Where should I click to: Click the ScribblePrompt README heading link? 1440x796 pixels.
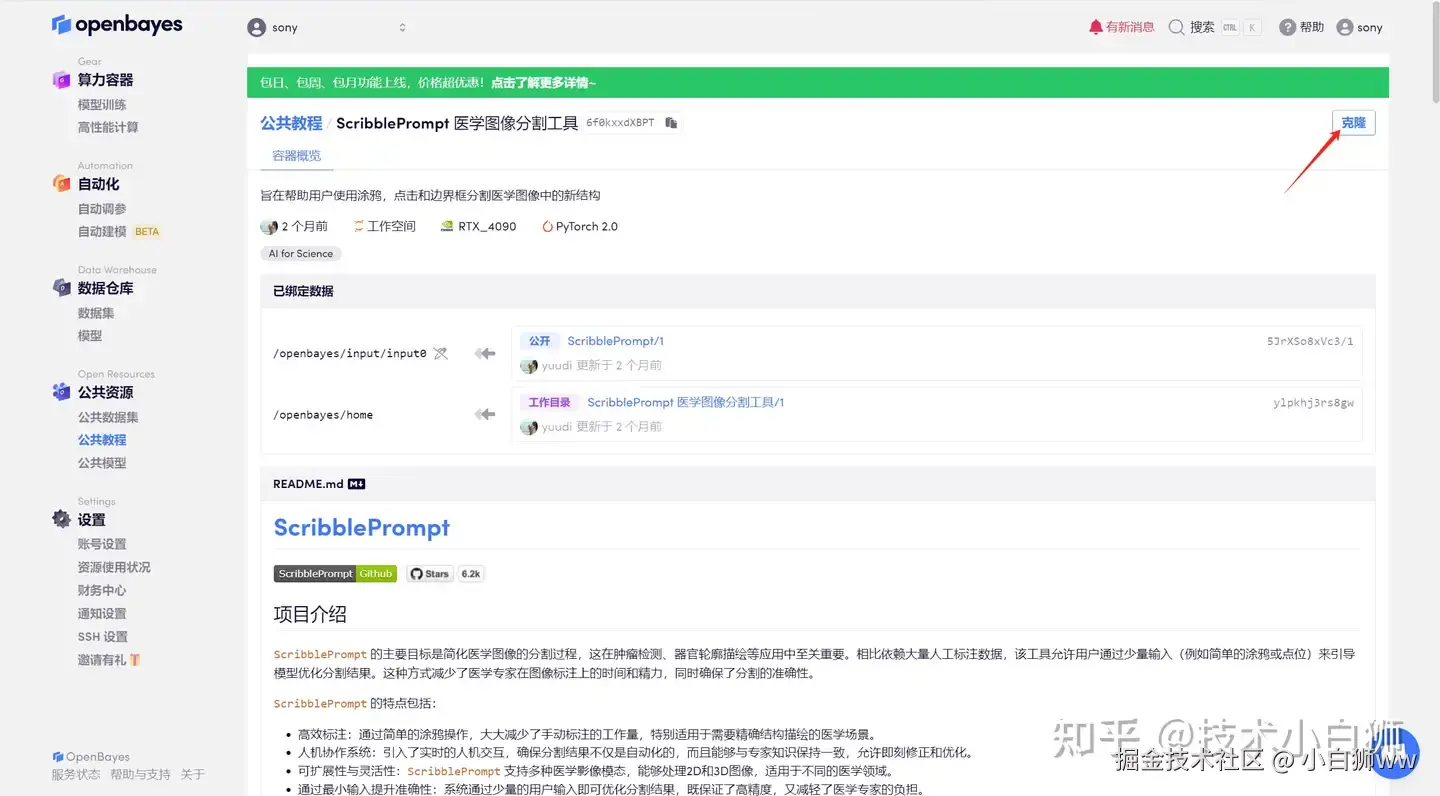click(x=361, y=527)
